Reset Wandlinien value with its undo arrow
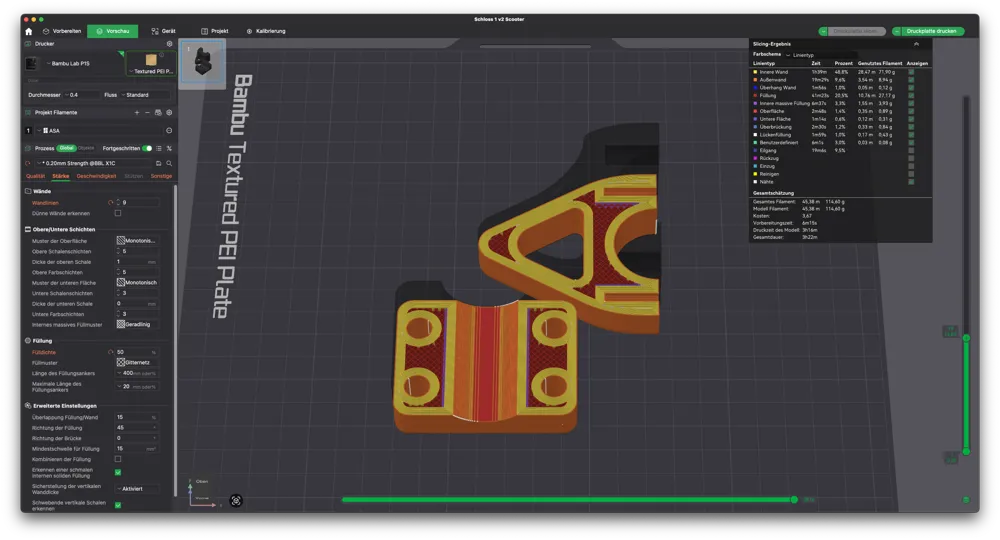 point(110,203)
